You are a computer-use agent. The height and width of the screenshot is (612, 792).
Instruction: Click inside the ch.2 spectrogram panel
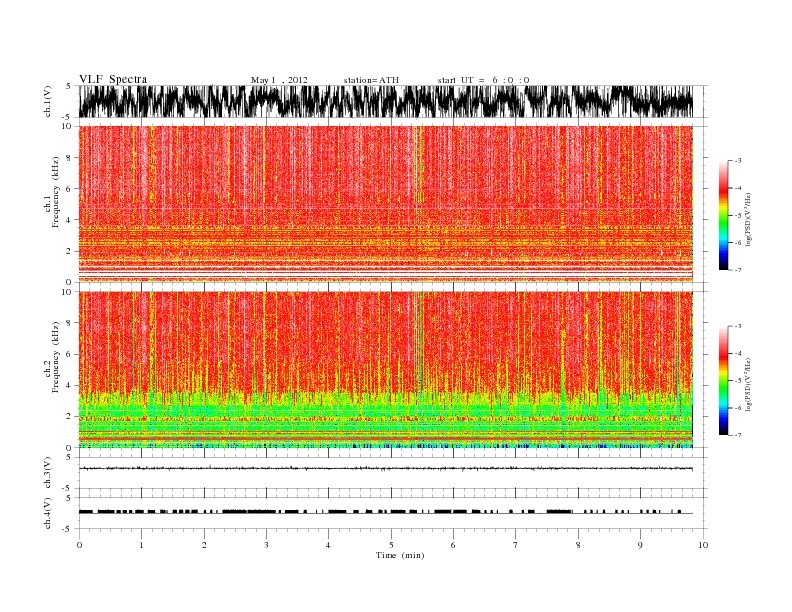pos(386,370)
